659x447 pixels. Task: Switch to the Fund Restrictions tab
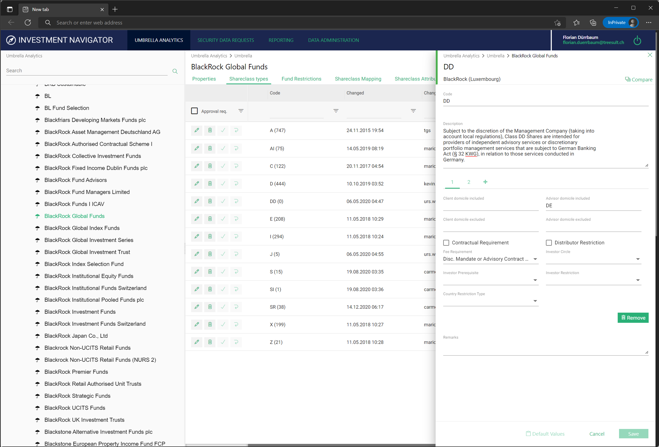301,79
